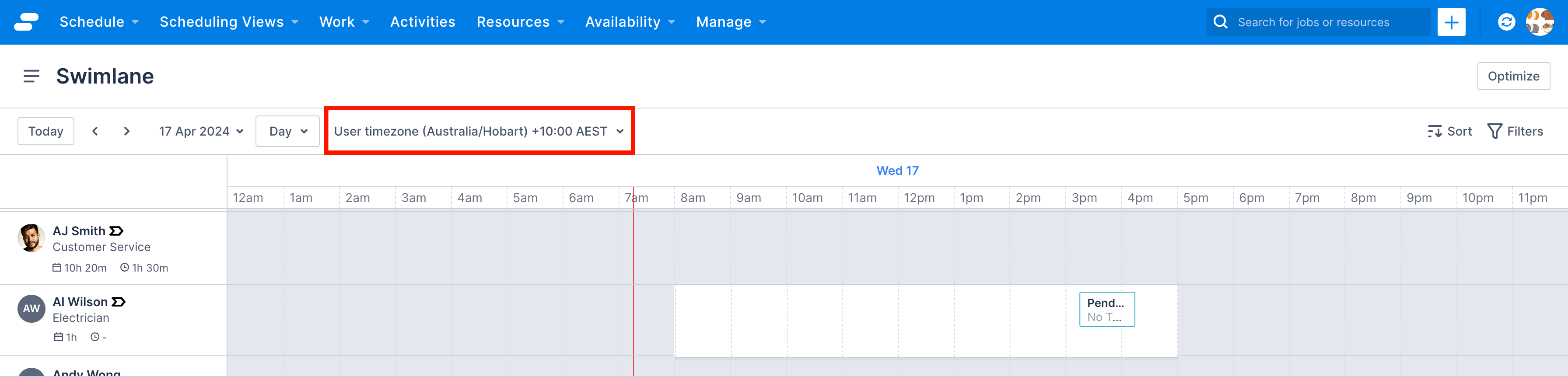Open the Pending job card at 3pm
This screenshot has width=1568, height=377.
(x=1106, y=310)
